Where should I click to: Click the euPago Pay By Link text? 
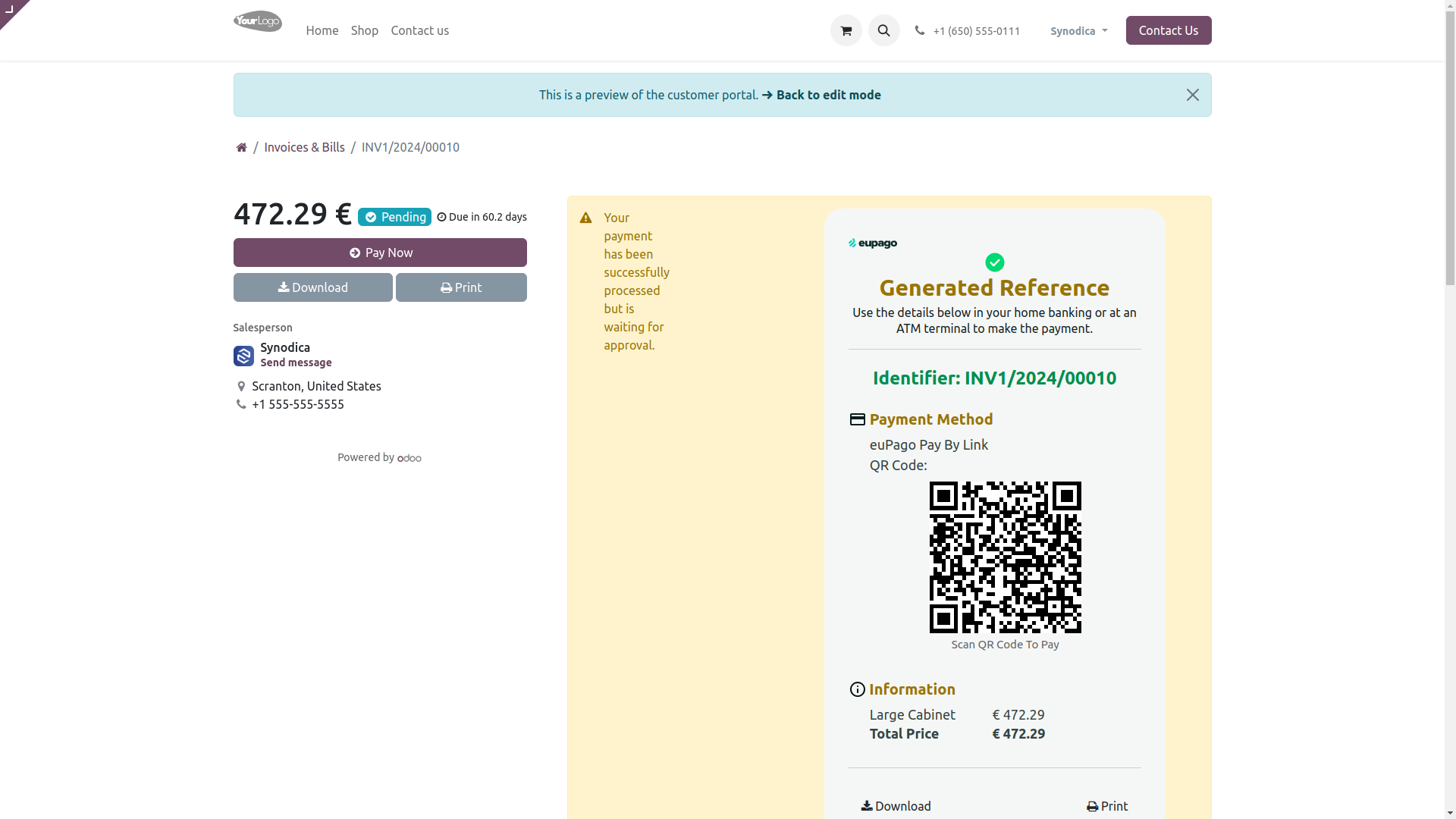click(x=928, y=444)
